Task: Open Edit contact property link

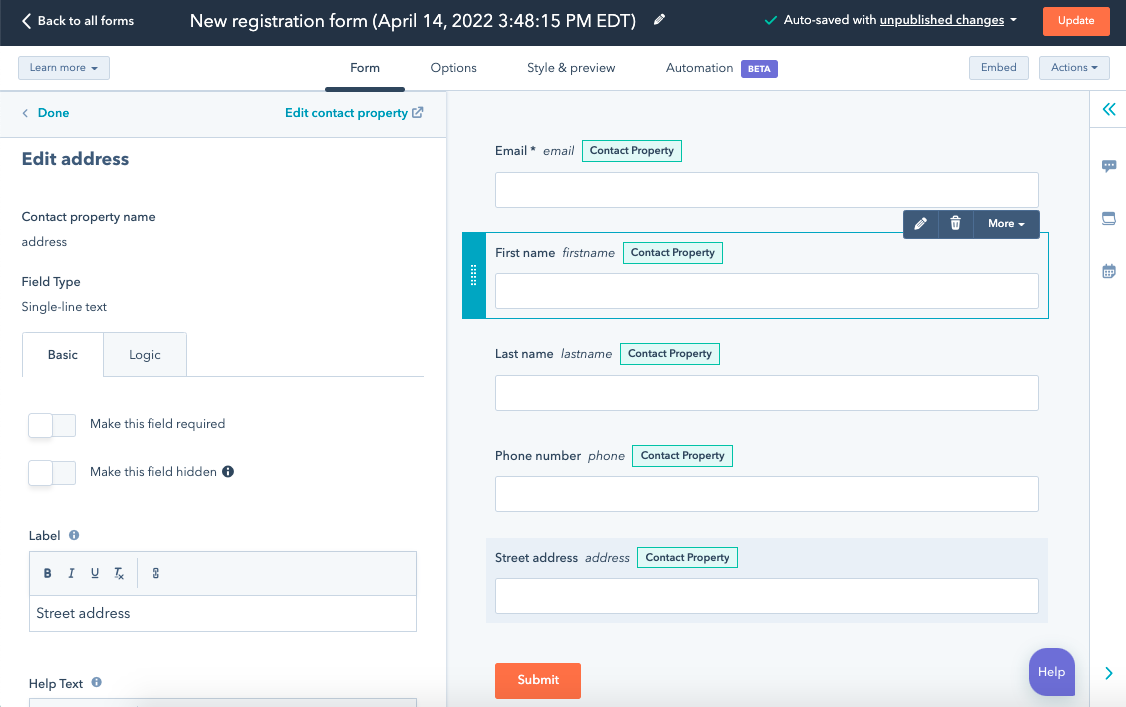Action: pyautogui.click(x=346, y=113)
